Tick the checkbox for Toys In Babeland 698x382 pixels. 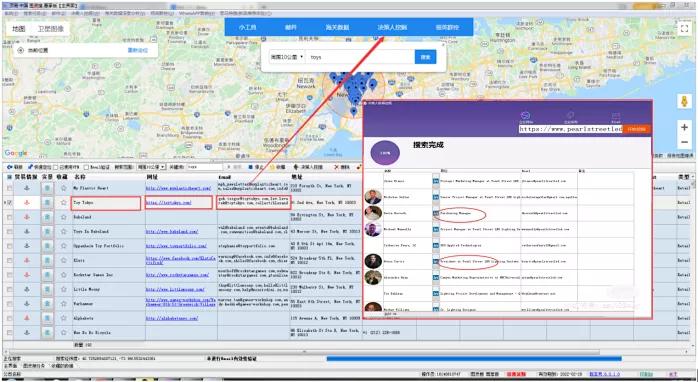(x=9, y=232)
